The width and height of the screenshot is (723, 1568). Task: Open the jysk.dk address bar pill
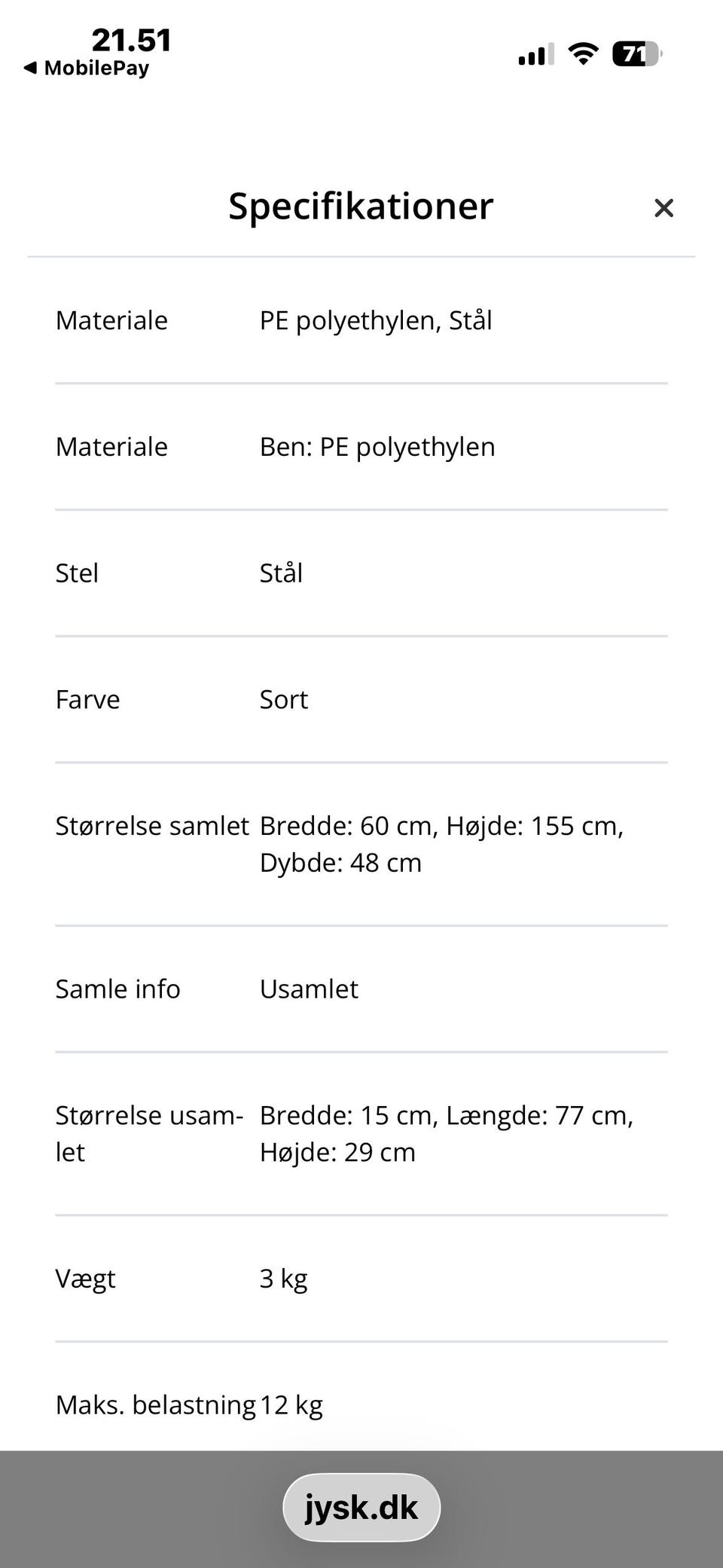[361, 1507]
